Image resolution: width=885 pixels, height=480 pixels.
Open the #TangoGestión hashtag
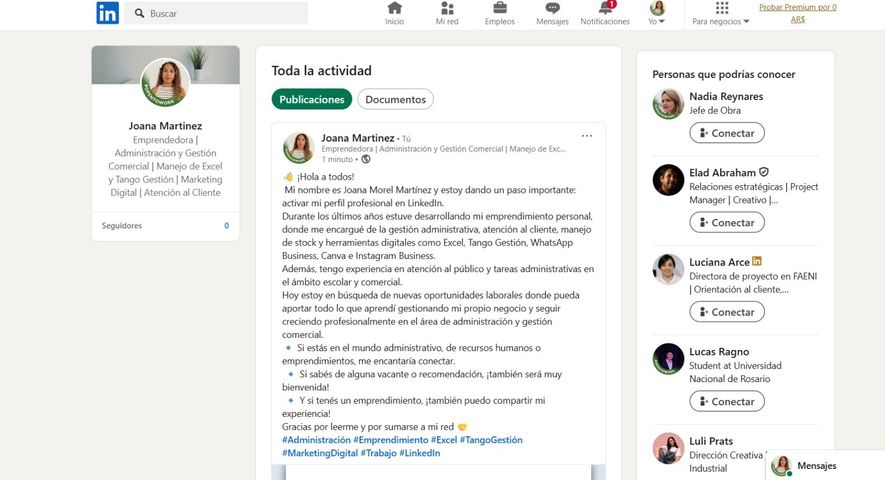[491, 440]
